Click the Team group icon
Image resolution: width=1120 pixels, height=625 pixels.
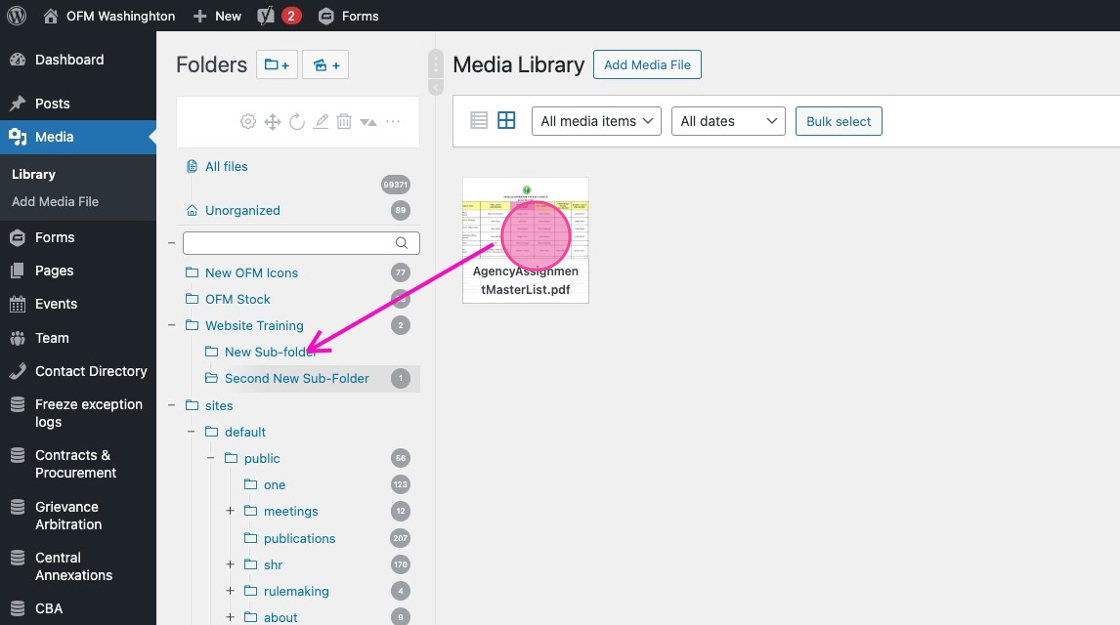[18, 338]
